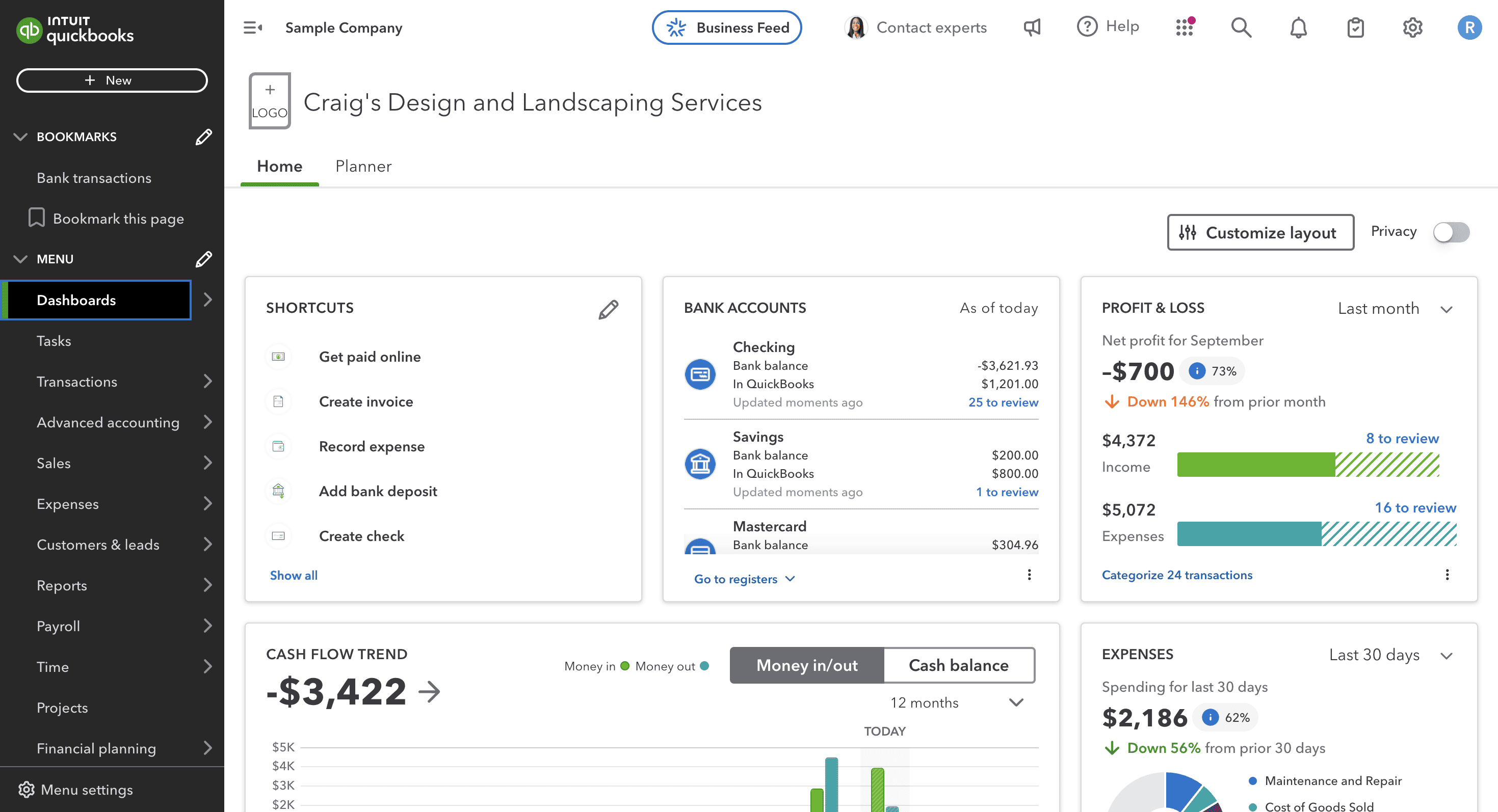Open Tasks in the sidebar menu
The image size is (1498, 812).
pyautogui.click(x=54, y=341)
